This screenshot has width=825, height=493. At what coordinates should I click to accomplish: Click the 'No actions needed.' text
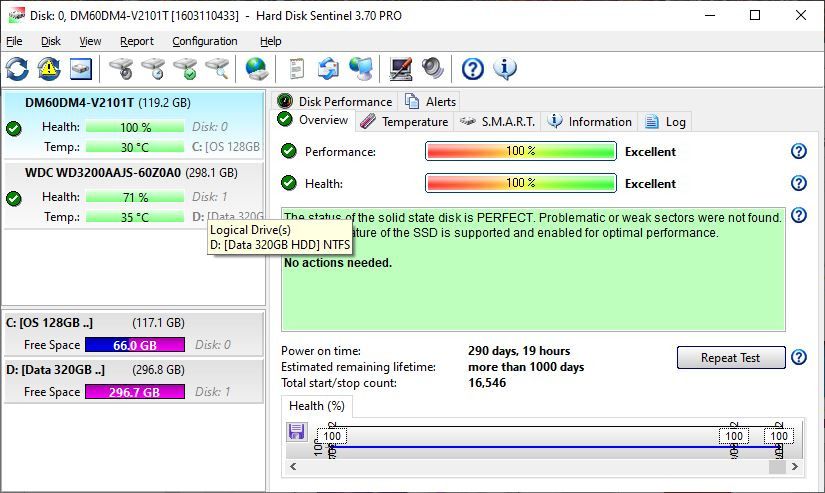click(338, 263)
